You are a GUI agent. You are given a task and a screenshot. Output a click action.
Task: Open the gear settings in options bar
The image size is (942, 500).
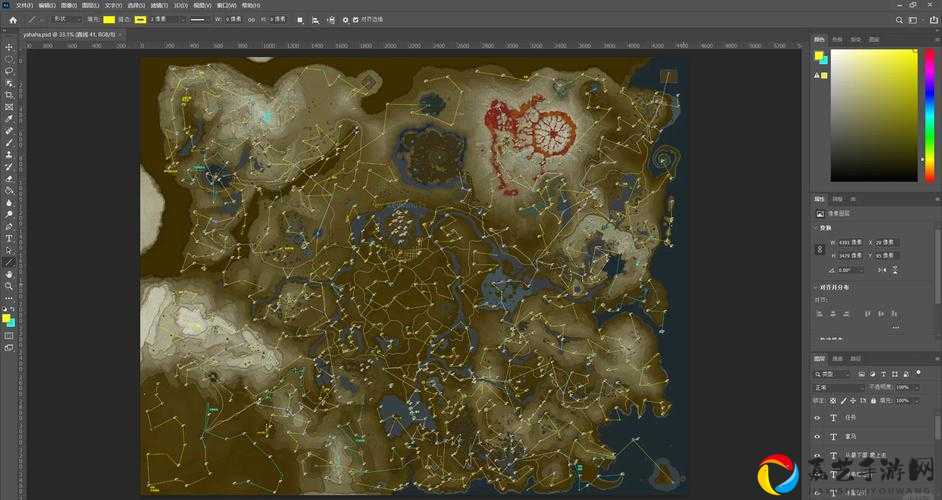click(x=345, y=20)
